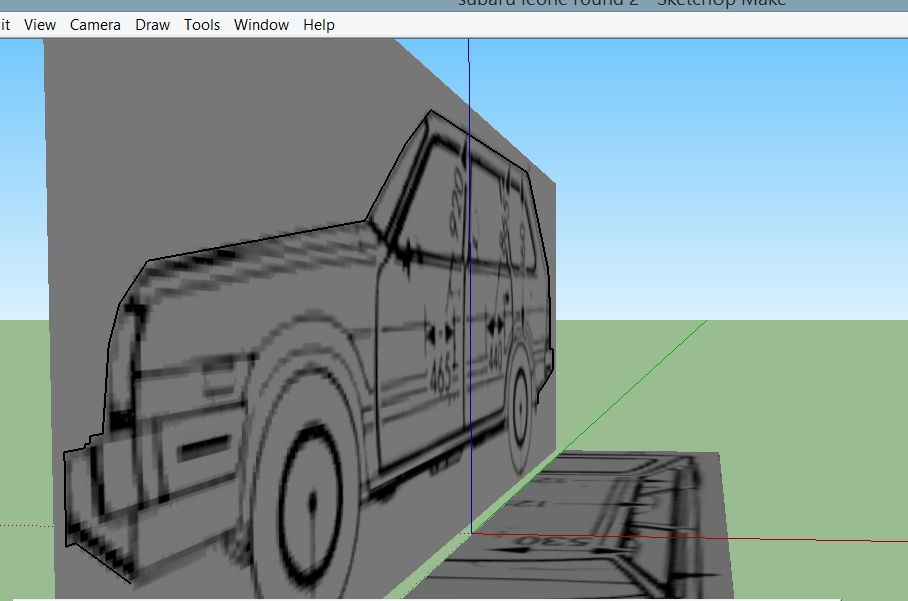
Task: Open the Window menu
Action: 261,25
